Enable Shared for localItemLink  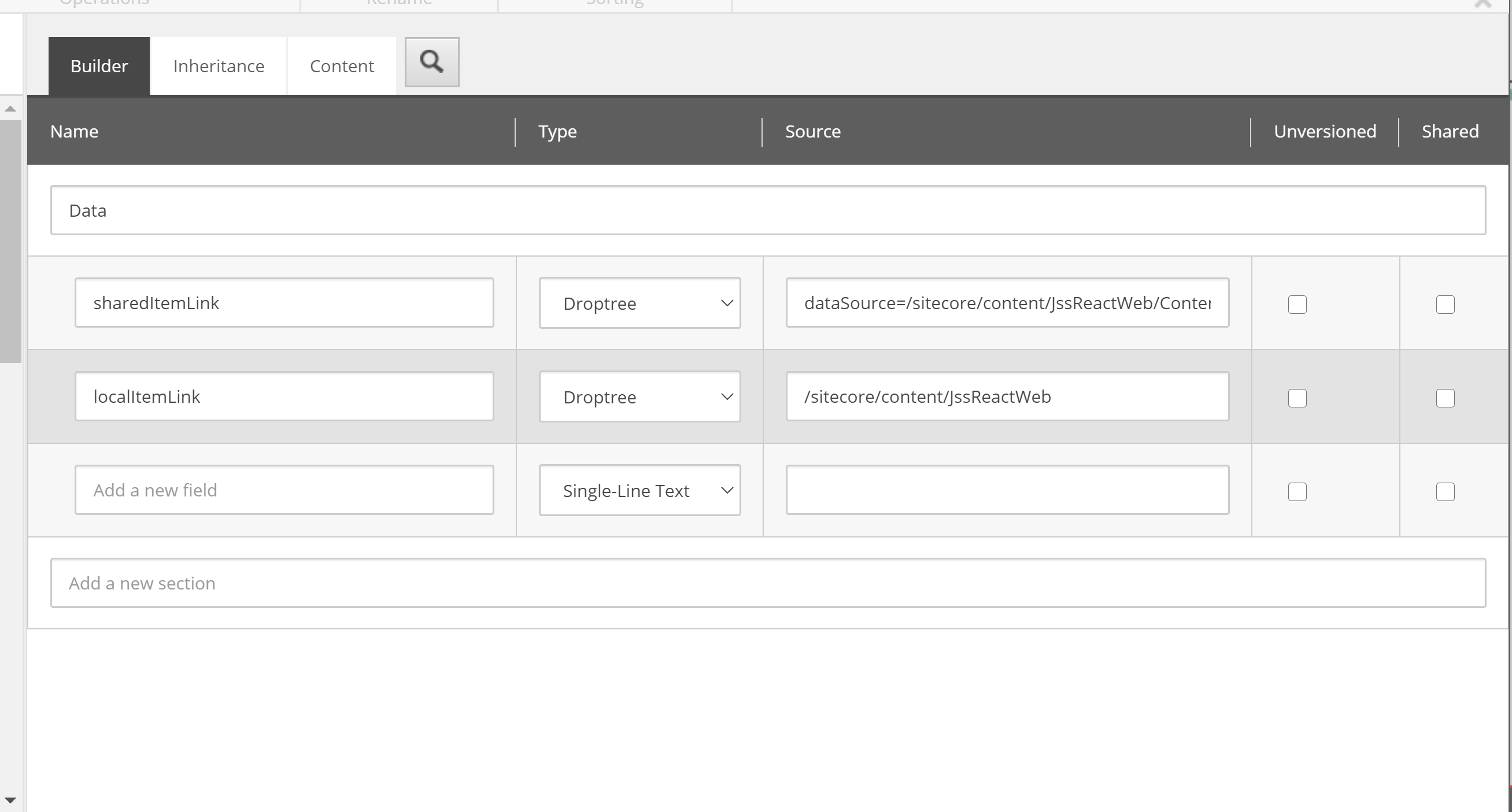pyautogui.click(x=1445, y=398)
